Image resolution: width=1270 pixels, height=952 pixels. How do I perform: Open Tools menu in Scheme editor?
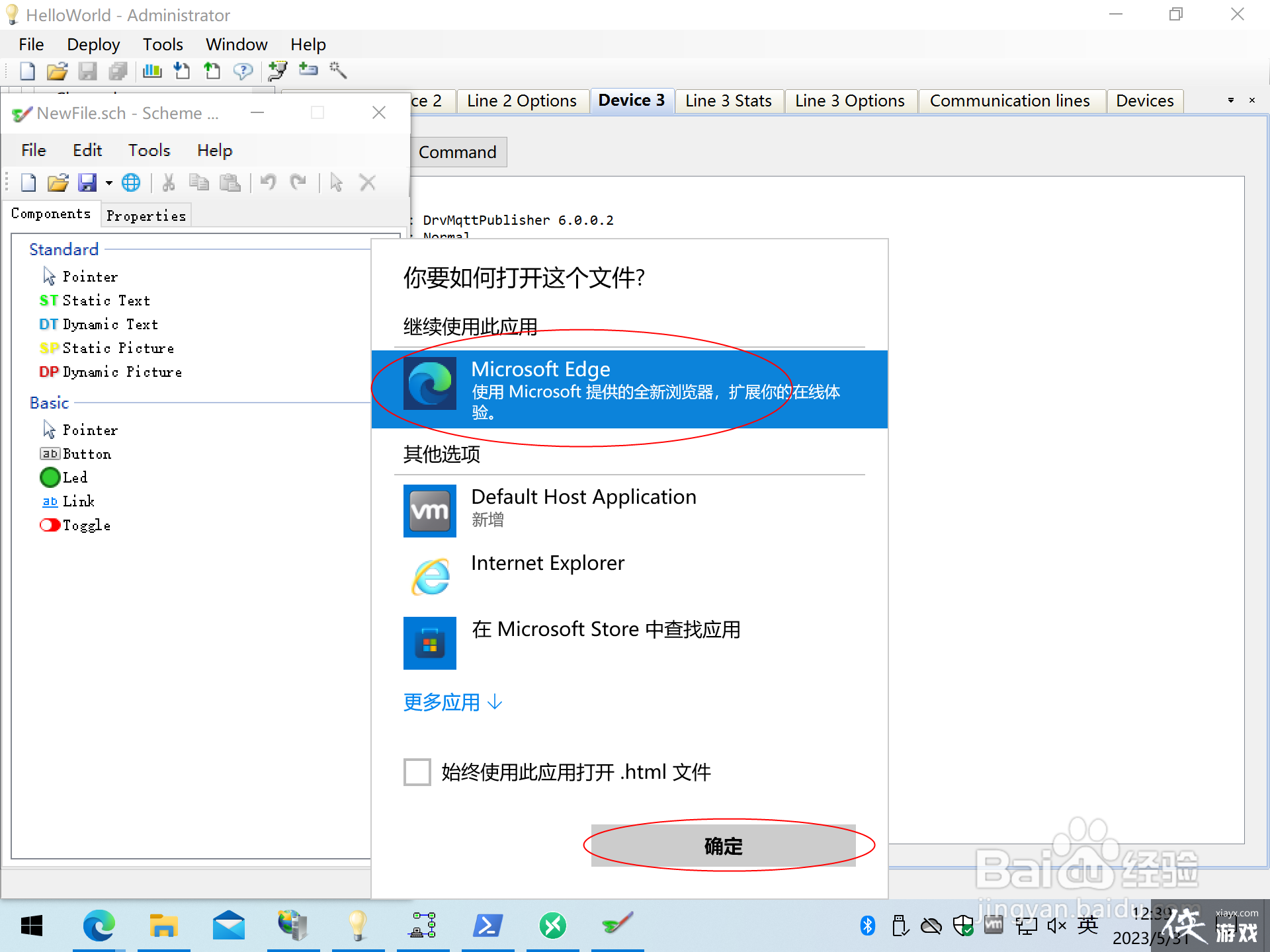pyautogui.click(x=149, y=150)
